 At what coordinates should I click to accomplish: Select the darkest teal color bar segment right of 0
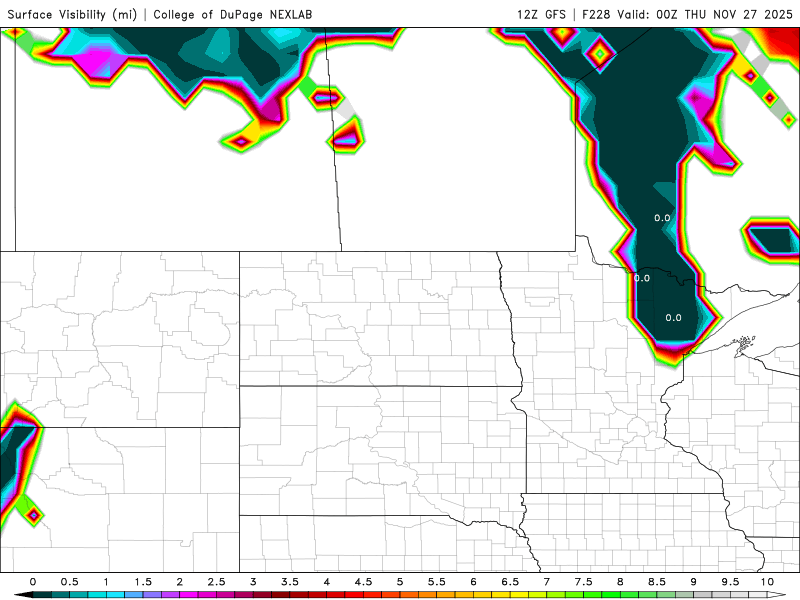42,595
